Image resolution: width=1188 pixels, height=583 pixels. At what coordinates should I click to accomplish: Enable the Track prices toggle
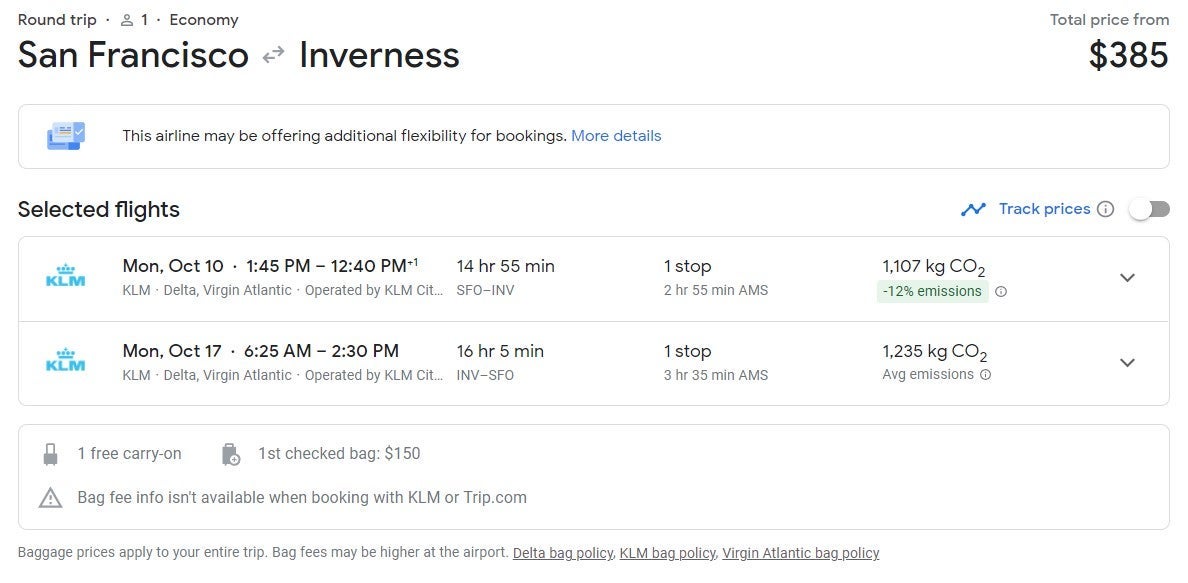[x=1149, y=209]
